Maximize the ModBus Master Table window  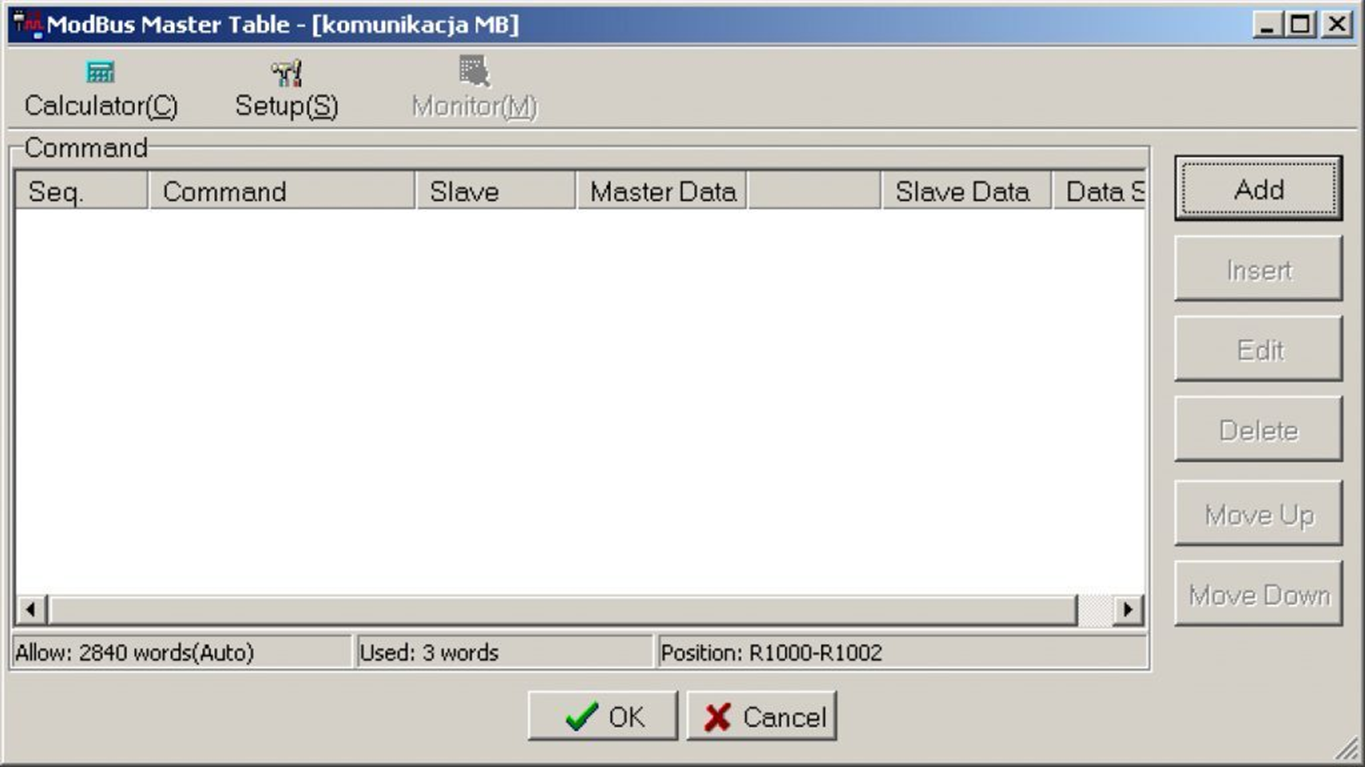click(x=1301, y=25)
